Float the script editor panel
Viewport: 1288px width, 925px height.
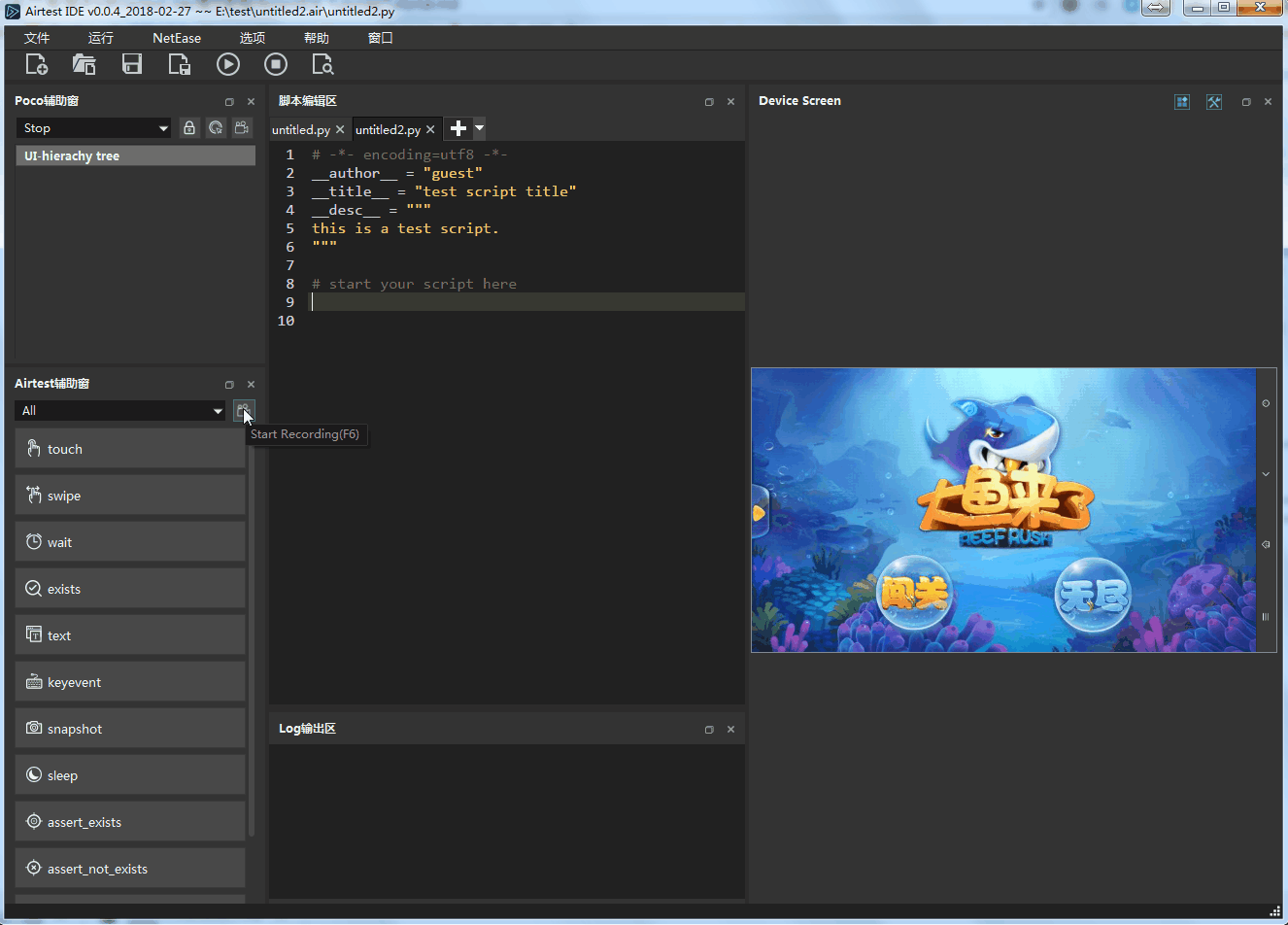point(709,101)
